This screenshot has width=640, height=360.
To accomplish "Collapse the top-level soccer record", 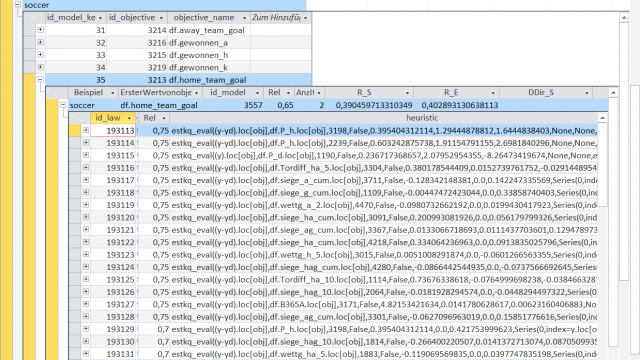I will (18, 4).
